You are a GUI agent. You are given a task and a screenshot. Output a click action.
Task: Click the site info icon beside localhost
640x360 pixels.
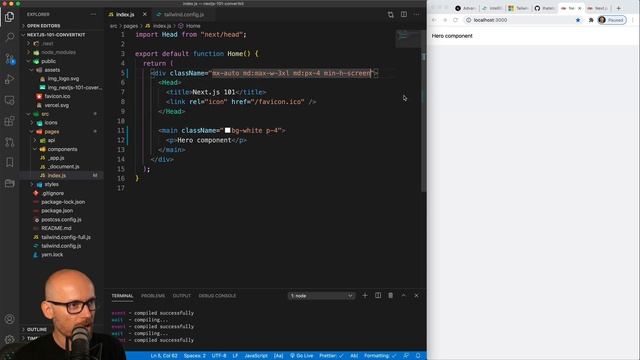(x=469, y=20)
